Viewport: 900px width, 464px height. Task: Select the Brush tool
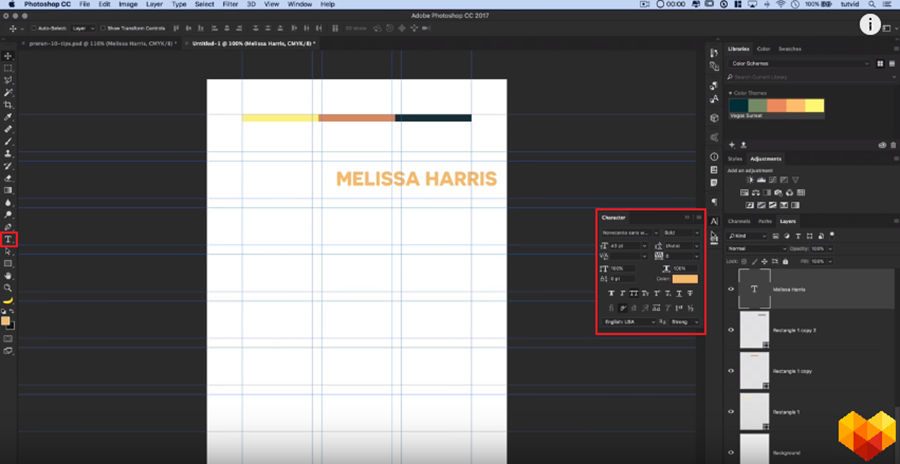(x=9, y=141)
